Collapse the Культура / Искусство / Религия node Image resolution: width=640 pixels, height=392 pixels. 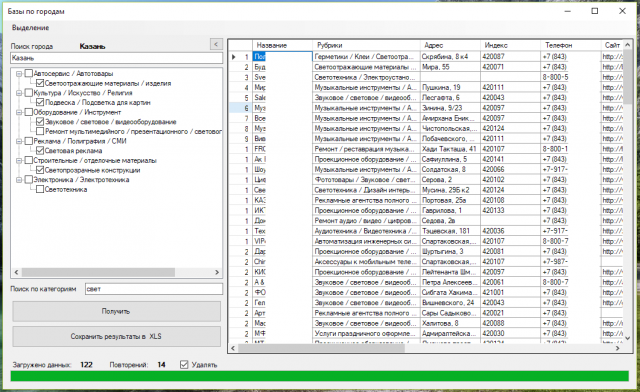19,93
